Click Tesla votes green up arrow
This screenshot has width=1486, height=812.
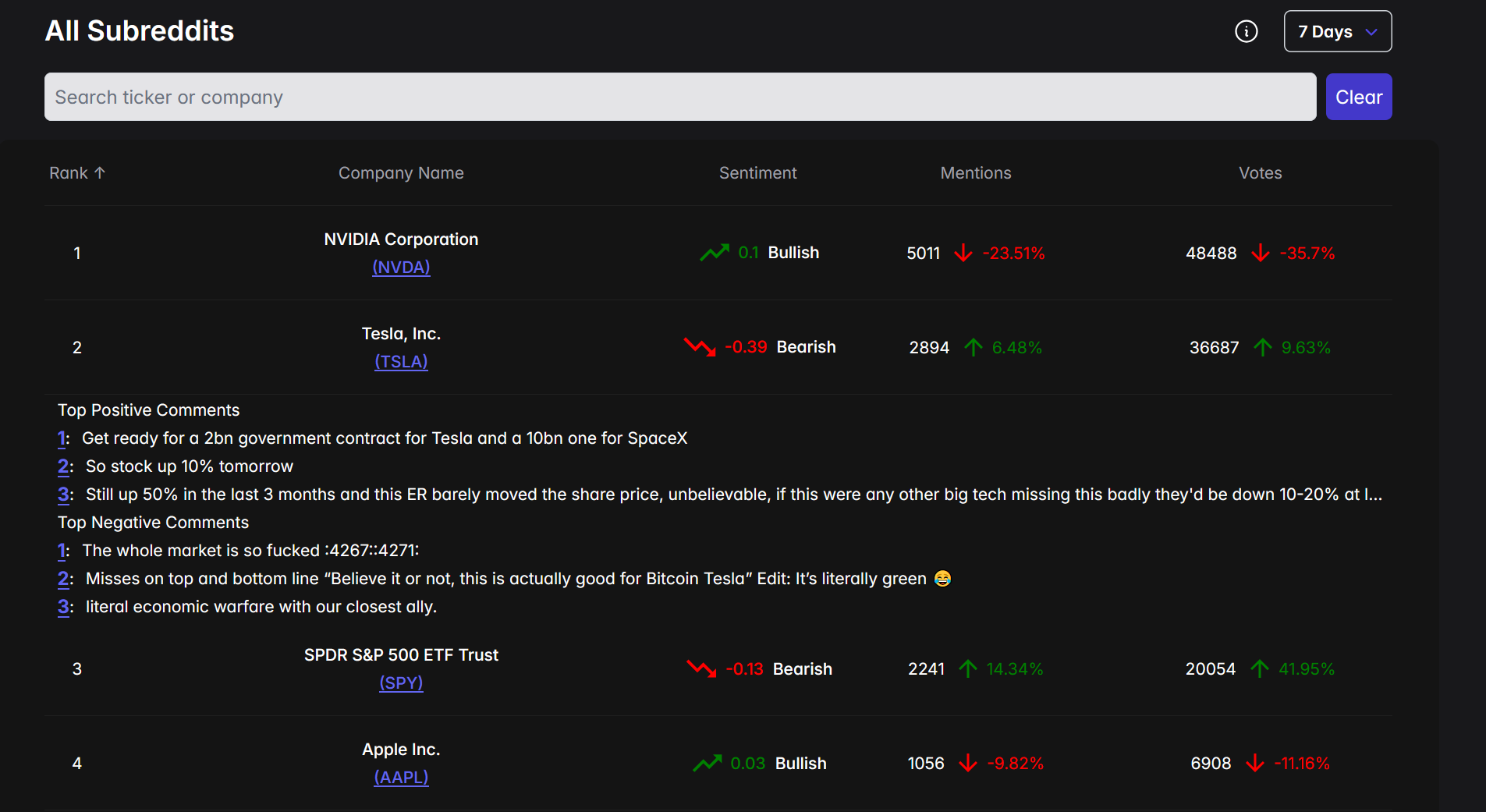tap(1263, 347)
